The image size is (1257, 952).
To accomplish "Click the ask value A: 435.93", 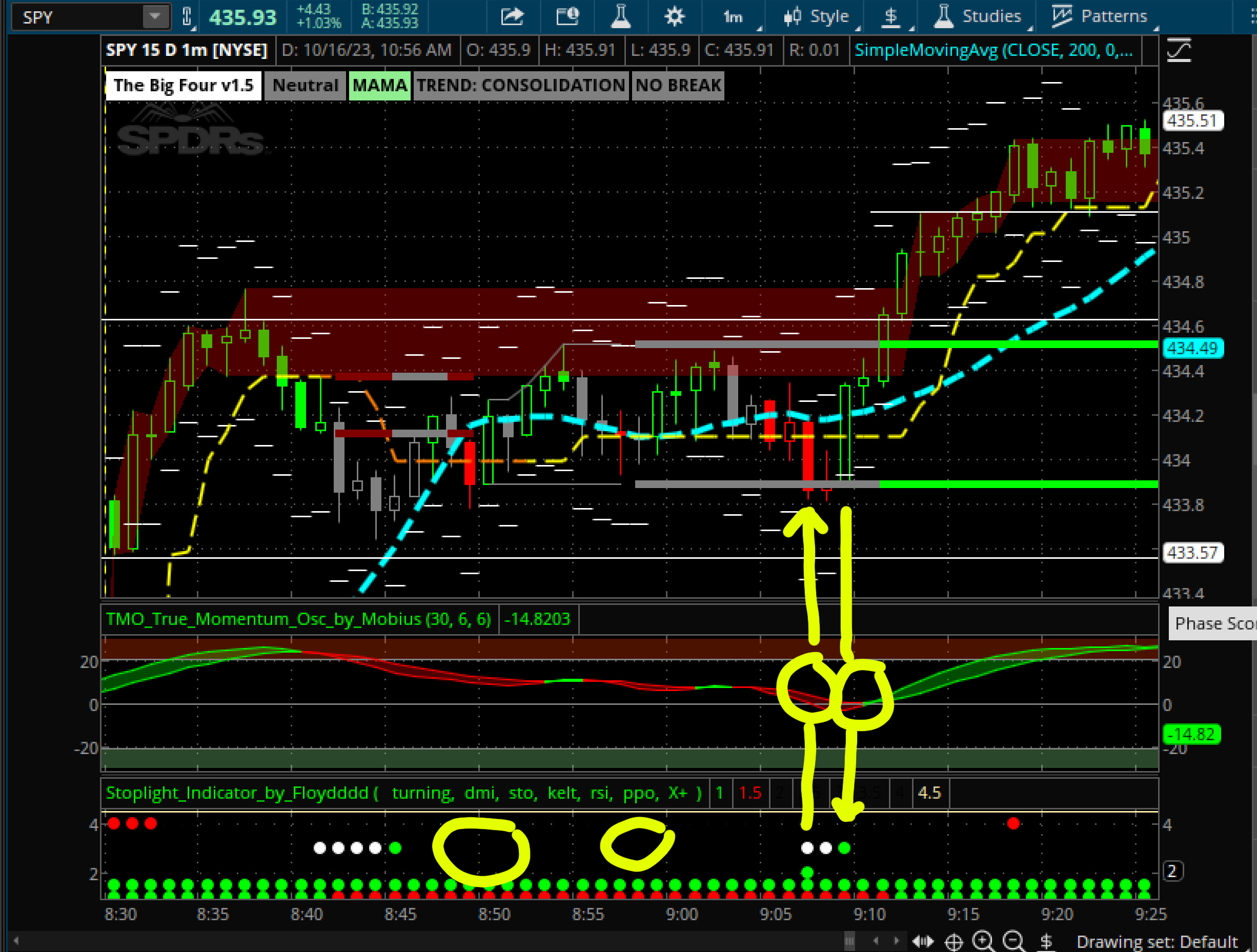I will [390, 23].
